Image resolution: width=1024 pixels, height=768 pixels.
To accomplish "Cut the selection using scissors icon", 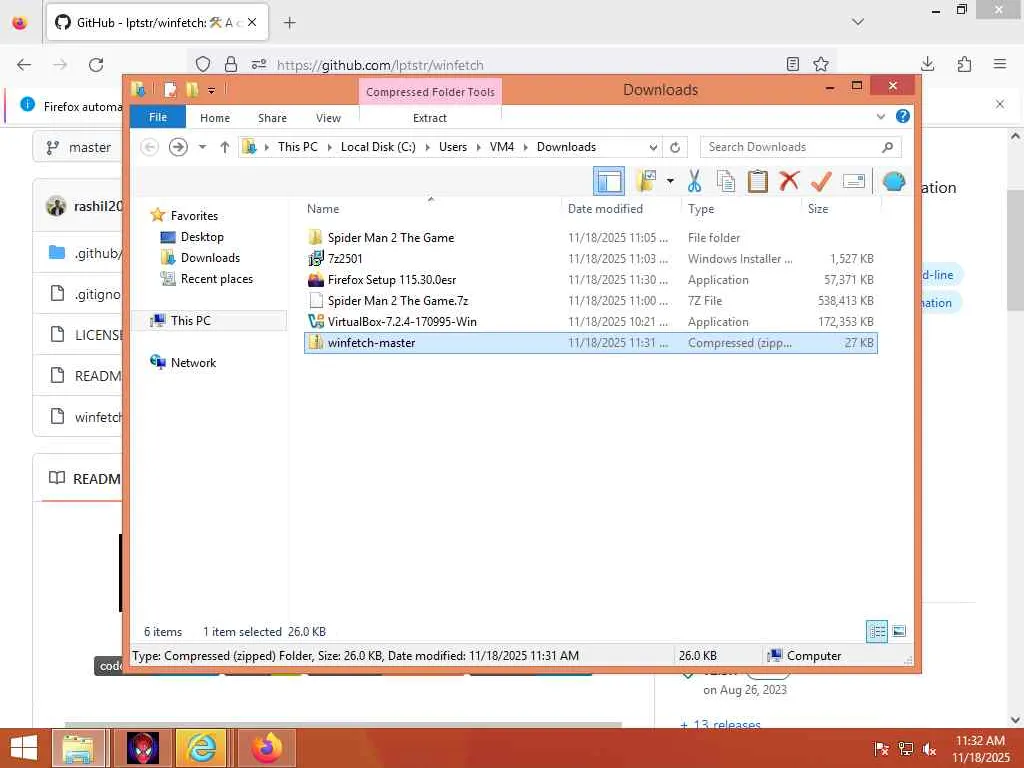I will pos(694,181).
